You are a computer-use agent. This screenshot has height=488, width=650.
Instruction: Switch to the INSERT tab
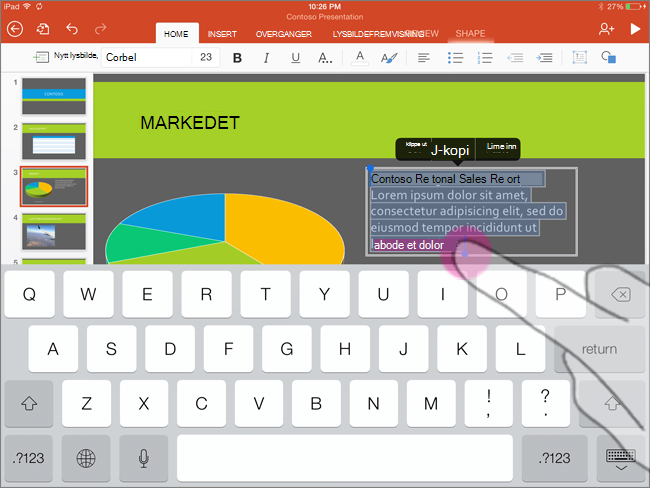point(222,34)
